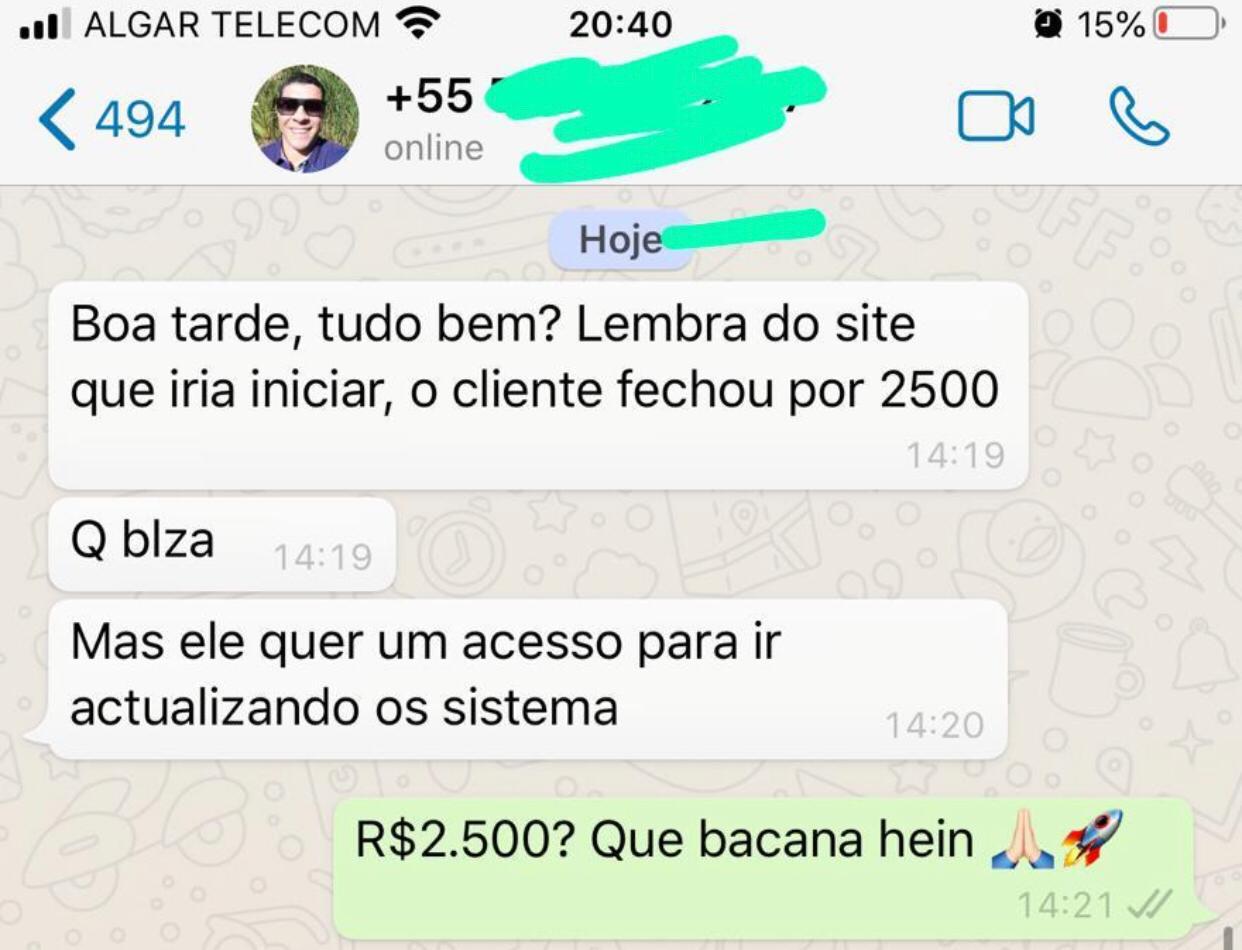
Task: Tap the chat scrollbar indicator
Action: tap(1228, 938)
